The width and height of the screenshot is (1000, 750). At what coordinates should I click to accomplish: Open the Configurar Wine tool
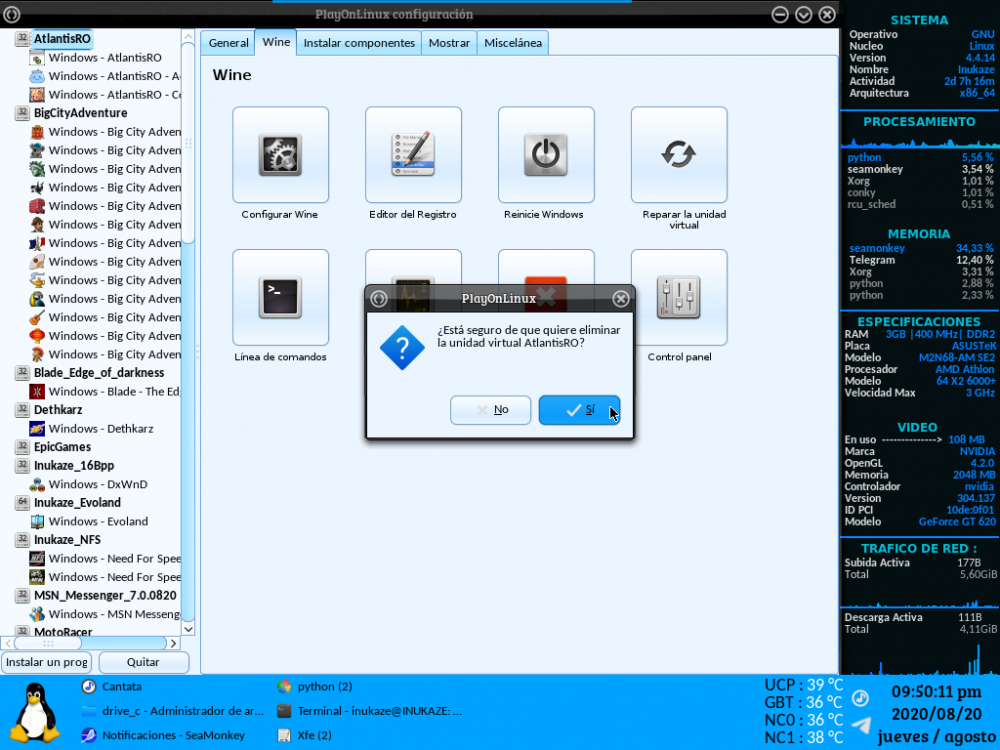click(280, 155)
